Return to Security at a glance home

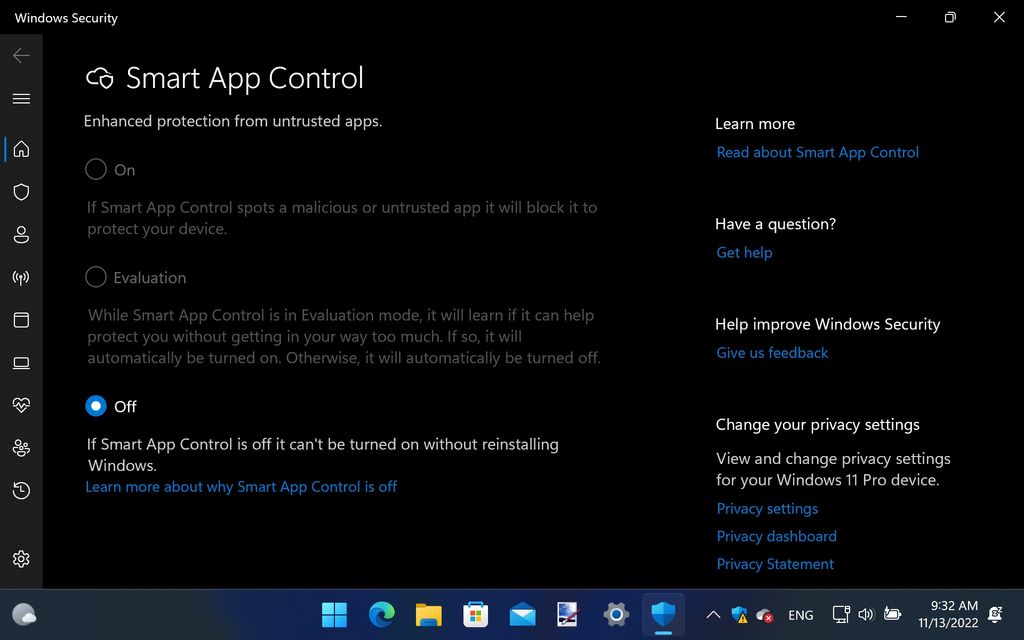pos(21,149)
